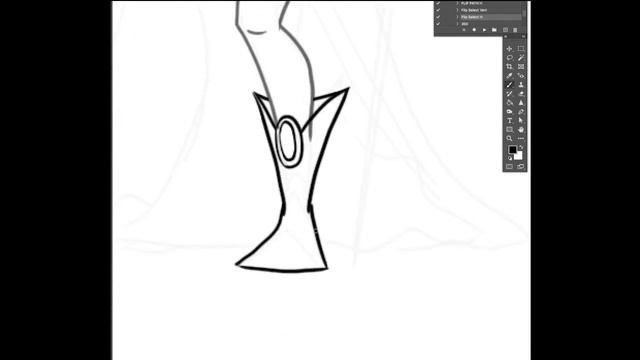This screenshot has width=640, height=360.
Task: Select the Clone Stamp tool
Action: [x=521, y=84]
